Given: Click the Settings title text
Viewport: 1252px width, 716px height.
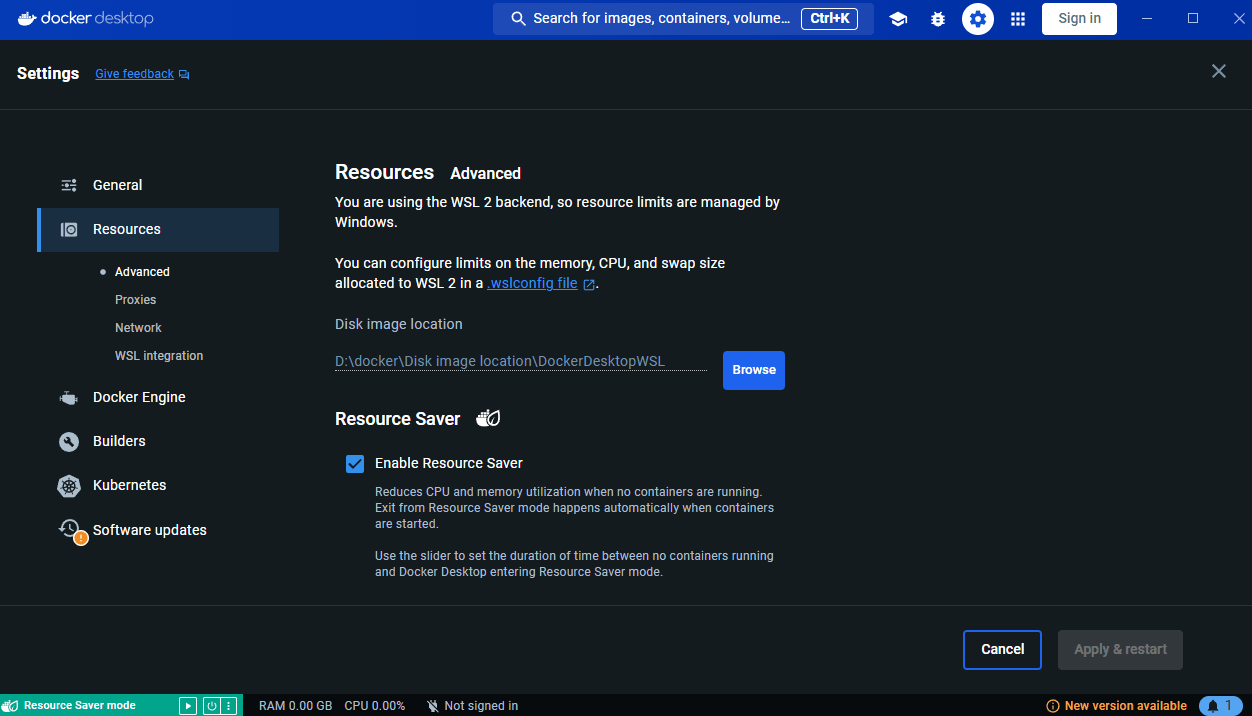Looking at the screenshot, I should point(48,73).
